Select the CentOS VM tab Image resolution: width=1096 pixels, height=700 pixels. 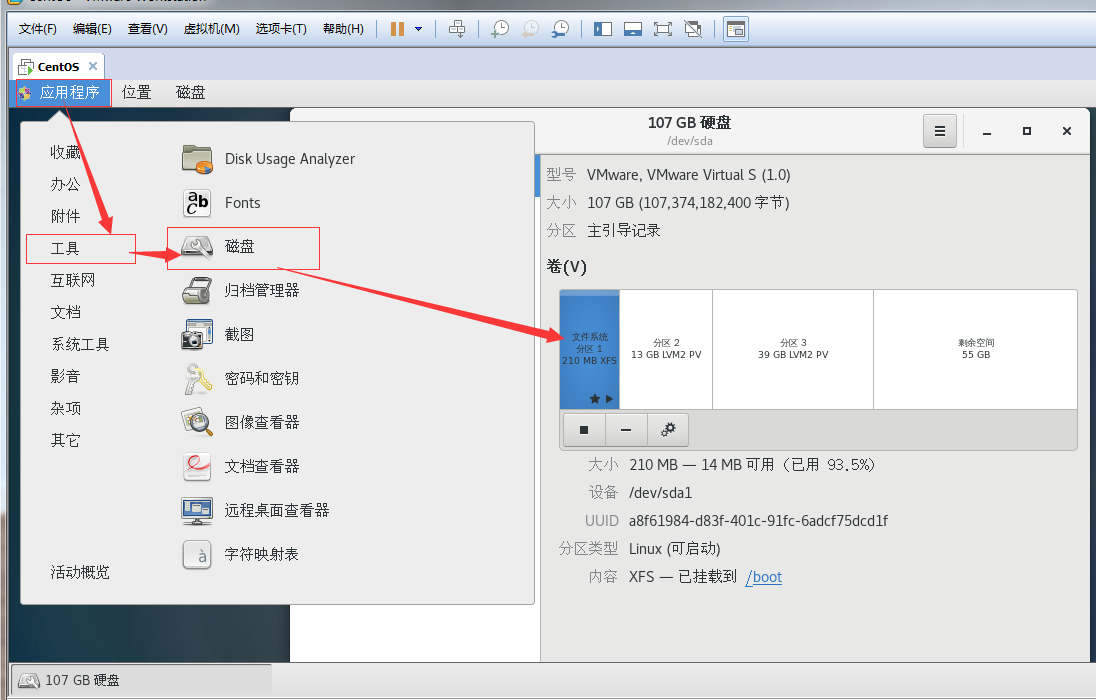pos(58,66)
